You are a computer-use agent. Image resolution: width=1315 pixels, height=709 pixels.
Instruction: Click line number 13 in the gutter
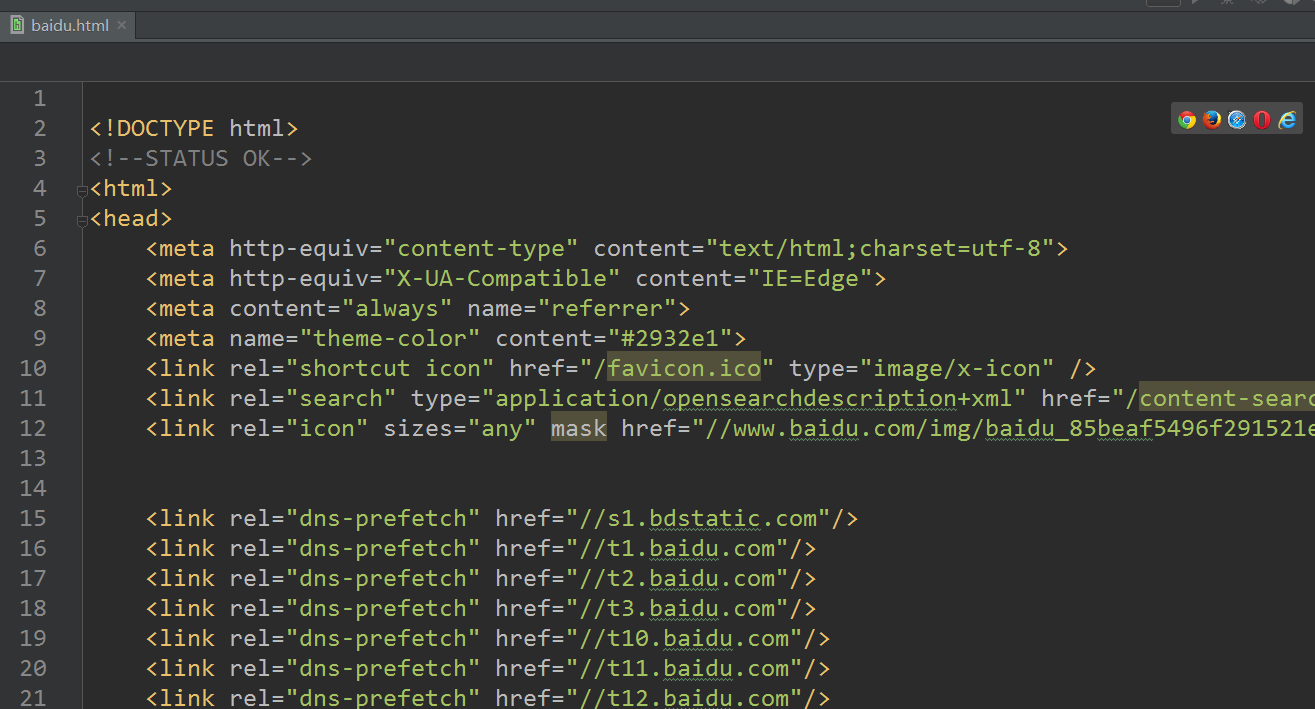33,458
